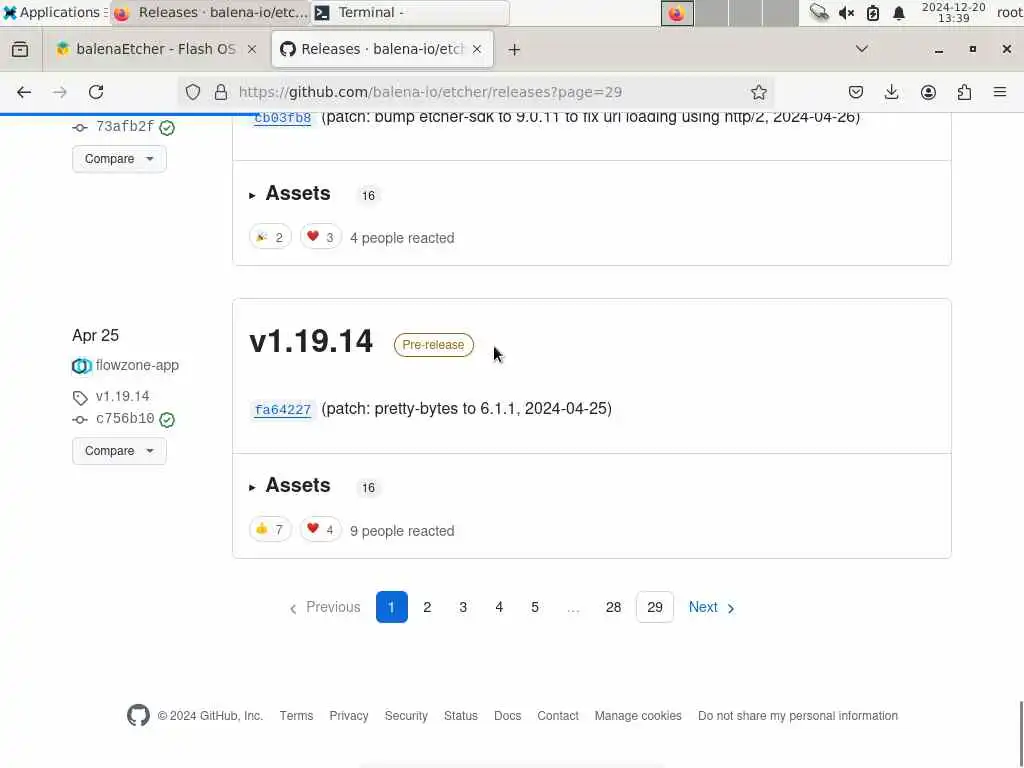
Task: Open the v1.19.14 release heading
Action: (x=311, y=341)
